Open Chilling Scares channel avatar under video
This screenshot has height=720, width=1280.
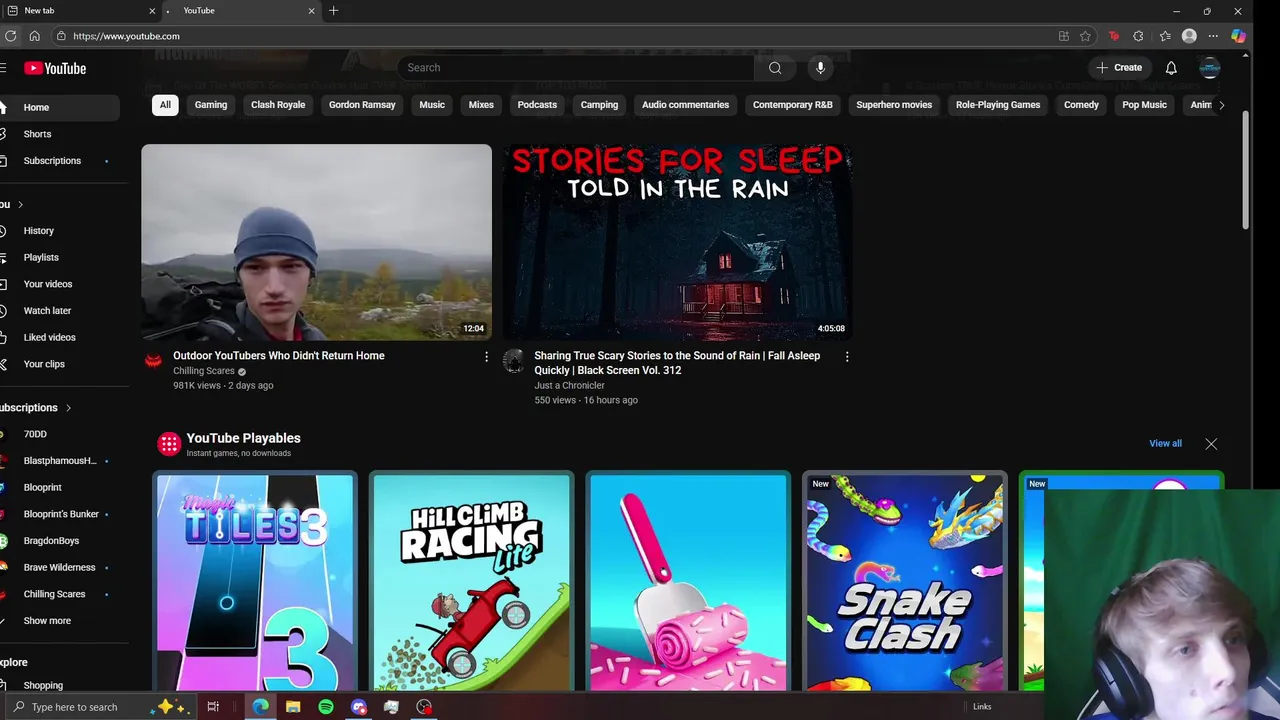click(x=153, y=360)
